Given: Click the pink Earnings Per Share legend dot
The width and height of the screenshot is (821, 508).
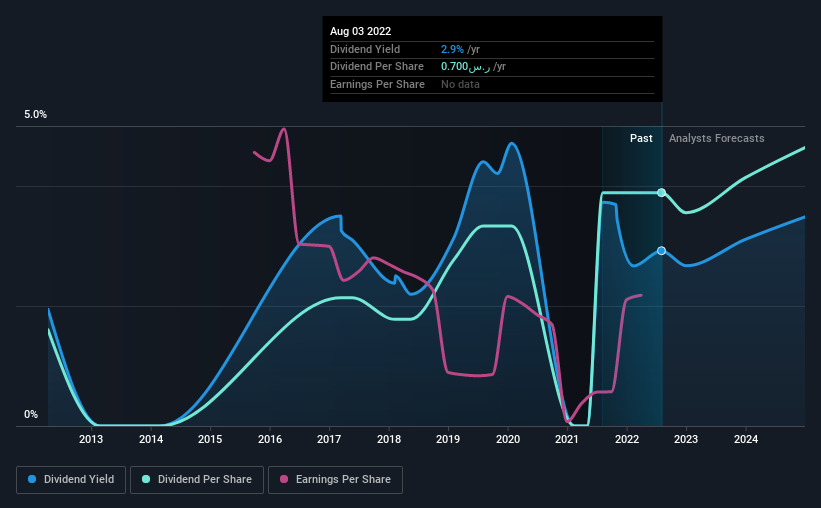Looking at the screenshot, I should (284, 479).
